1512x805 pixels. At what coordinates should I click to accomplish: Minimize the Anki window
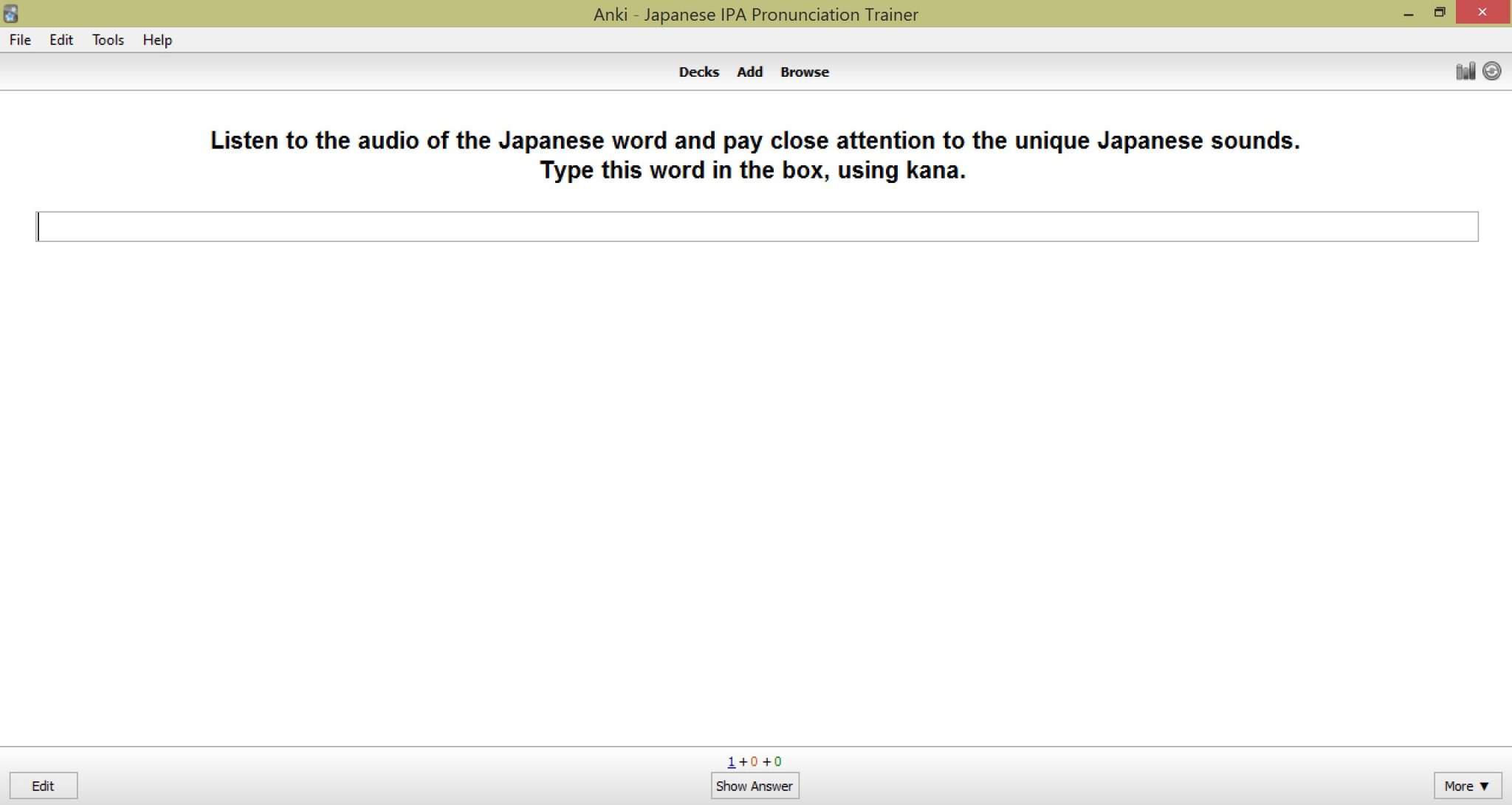click(x=1410, y=12)
